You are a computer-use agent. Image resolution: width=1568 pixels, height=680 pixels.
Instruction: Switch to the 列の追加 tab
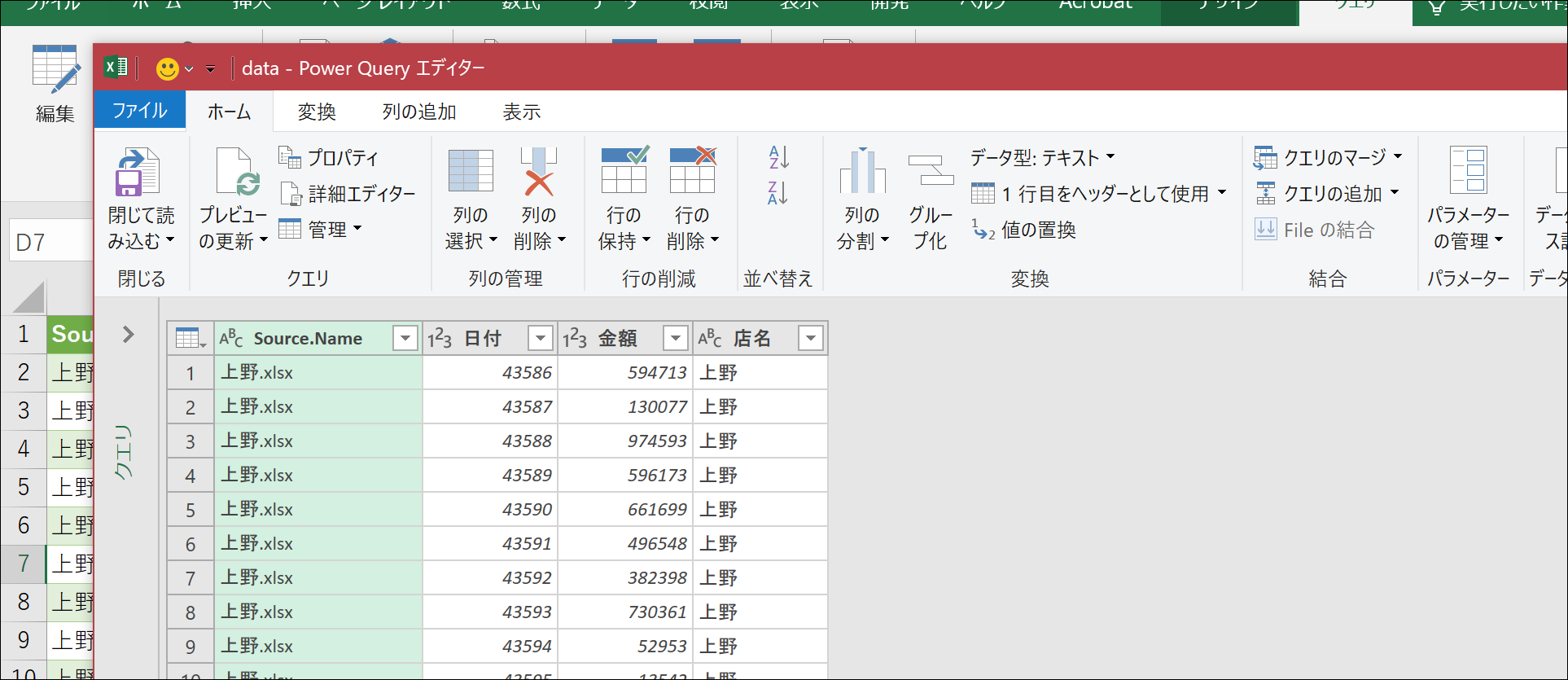point(419,112)
